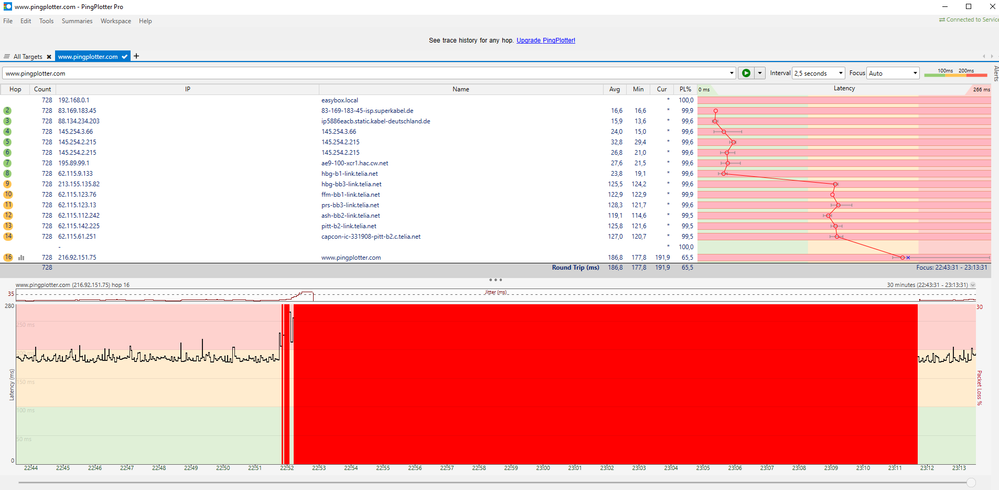Screen dimensions: 999x490
Task: Click the Cur column header
Action: pos(661,89)
